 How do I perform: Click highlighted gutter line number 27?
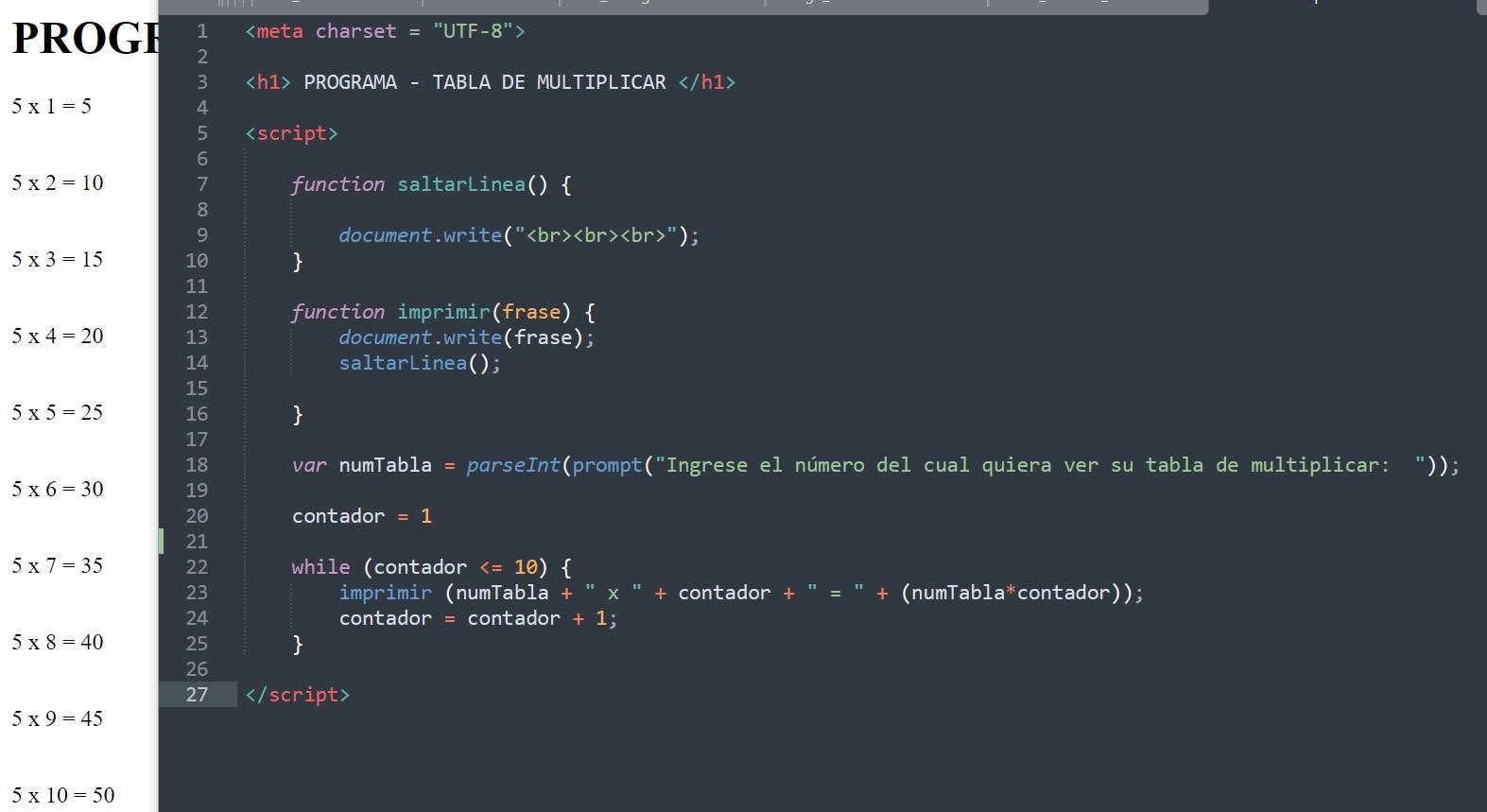[x=197, y=695]
